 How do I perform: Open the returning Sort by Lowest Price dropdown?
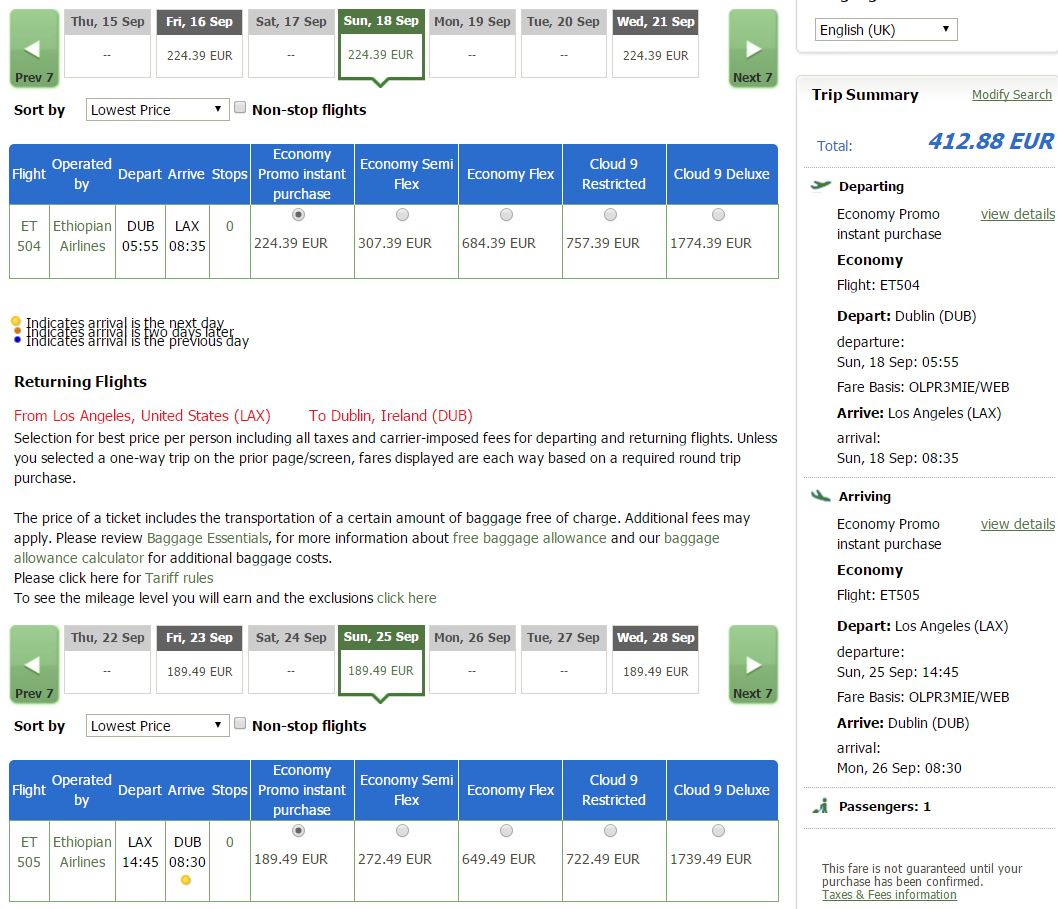(157, 725)
